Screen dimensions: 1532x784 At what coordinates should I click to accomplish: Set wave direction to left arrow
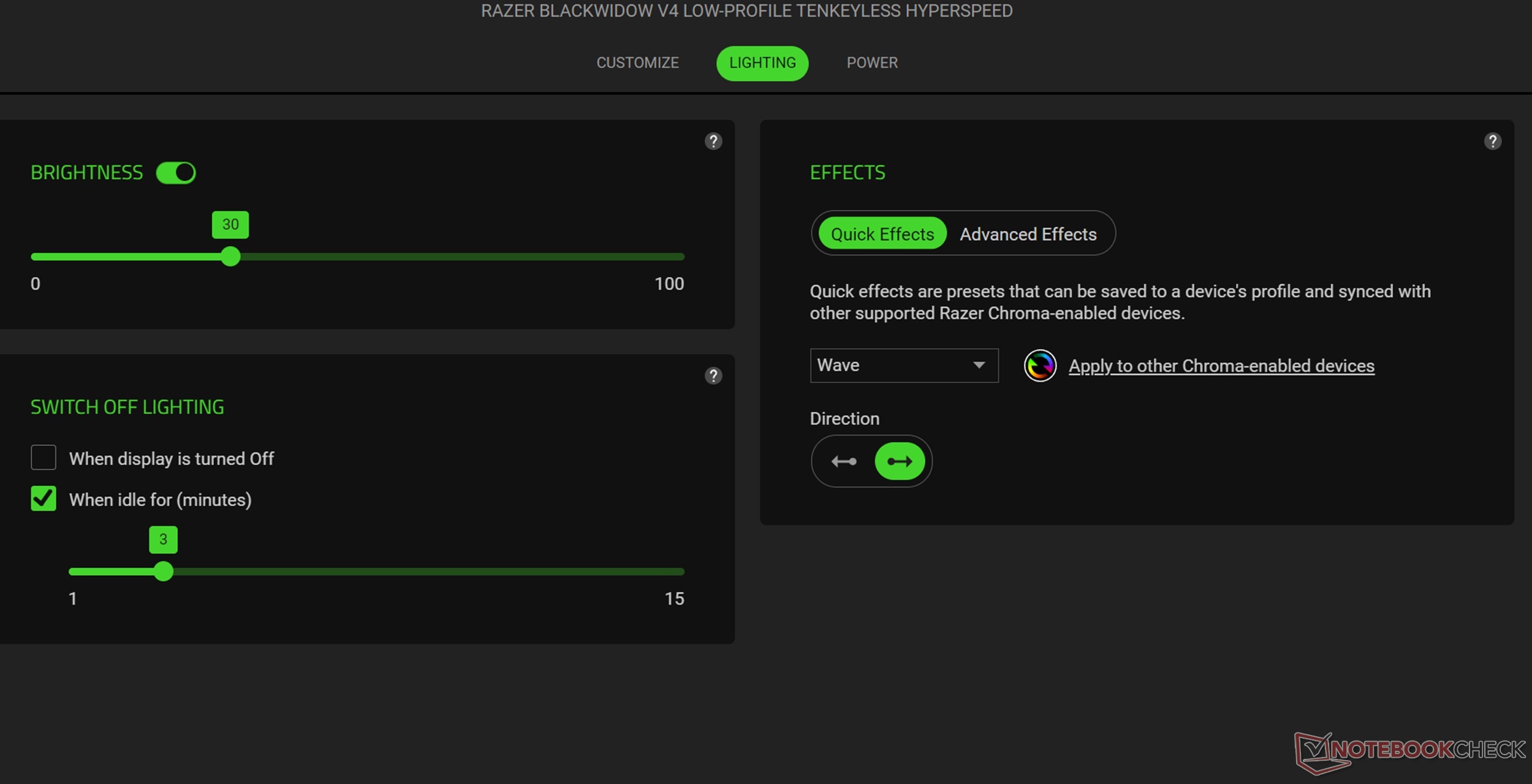pos(844,461)
